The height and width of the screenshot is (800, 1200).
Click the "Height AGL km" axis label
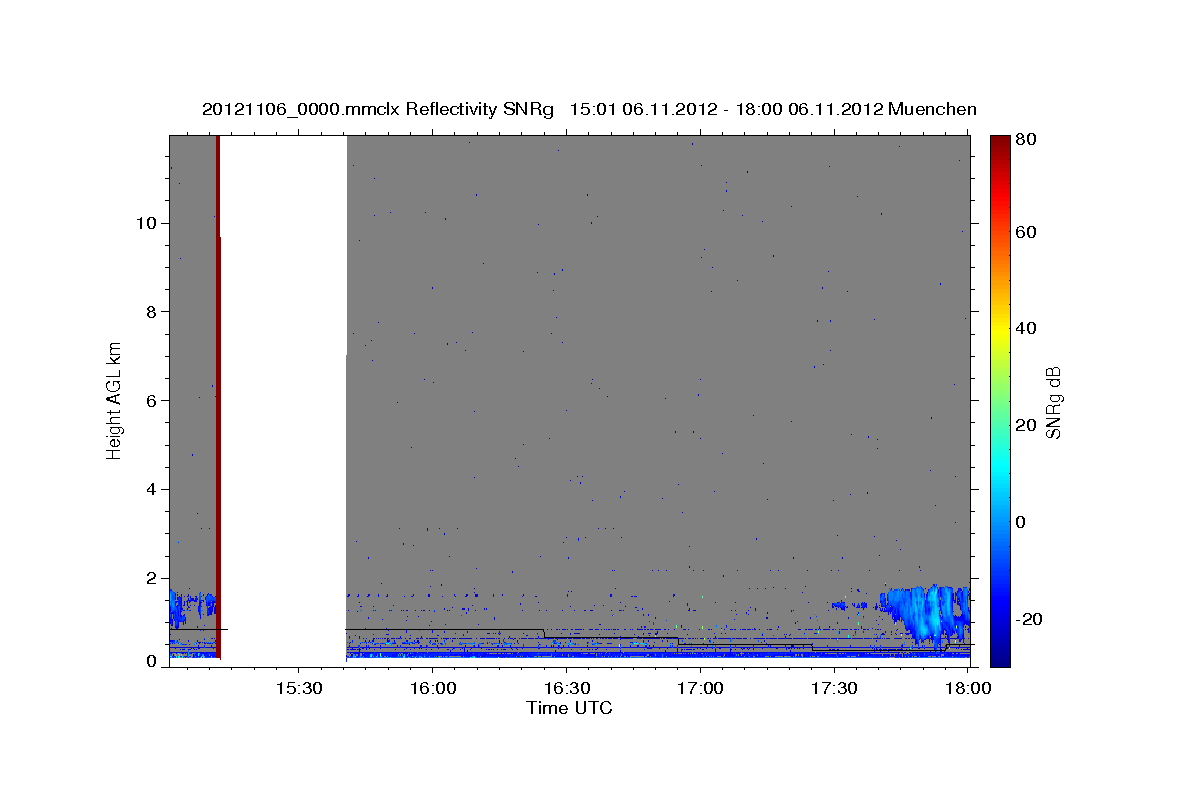(114, 399)
